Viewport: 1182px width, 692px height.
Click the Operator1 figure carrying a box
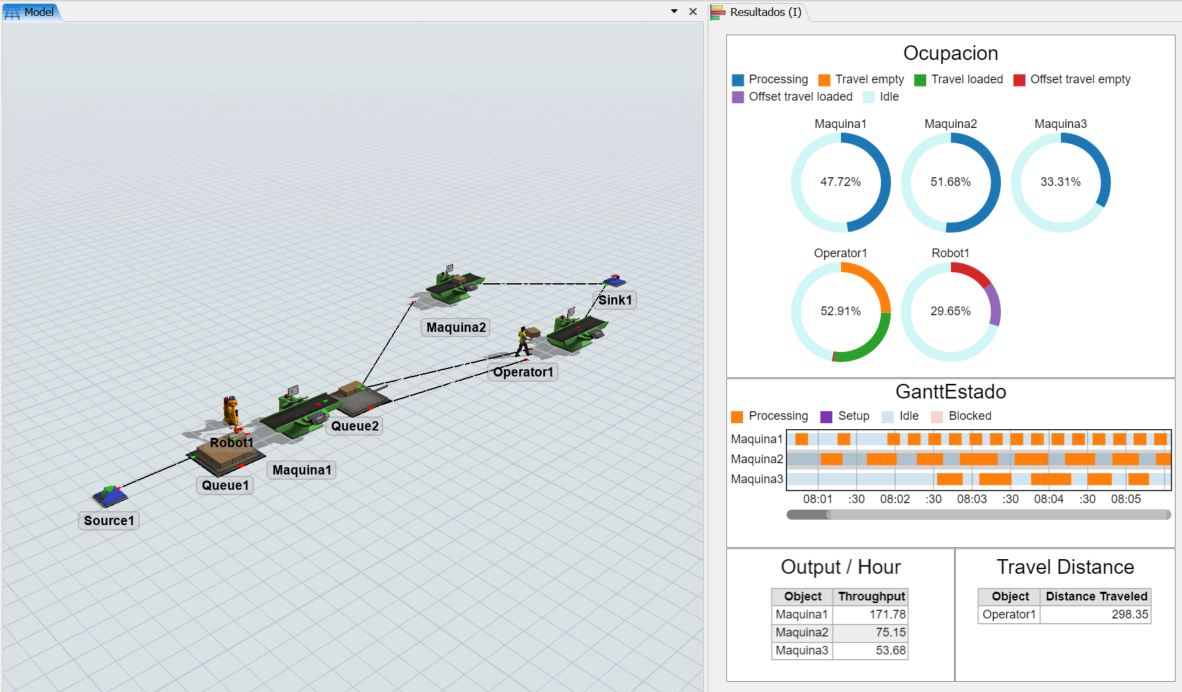(x=523, y=341)
